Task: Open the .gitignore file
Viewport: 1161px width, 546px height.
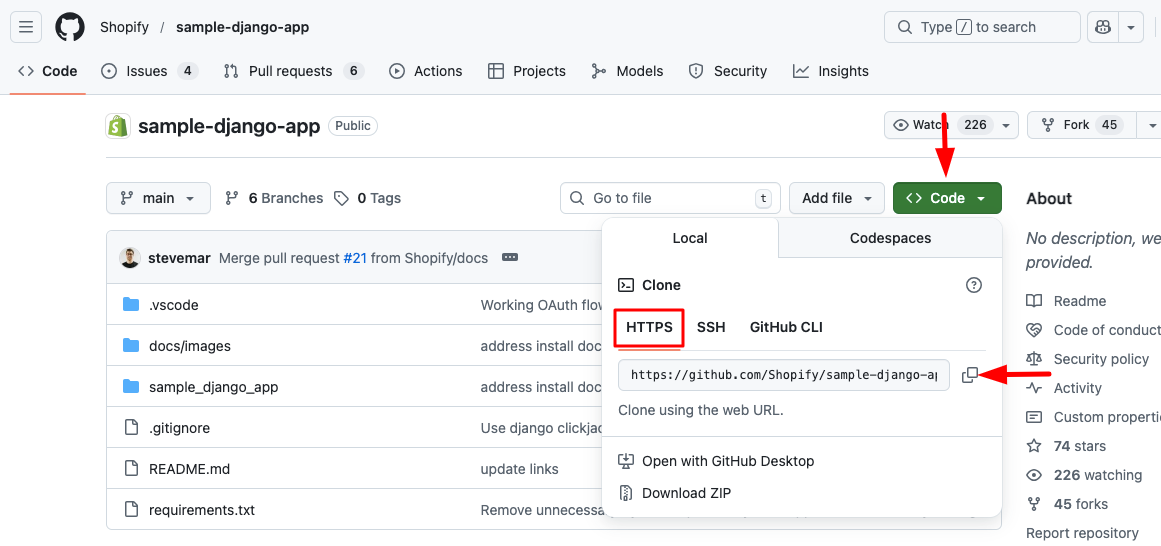Action: tap(179, 427)
